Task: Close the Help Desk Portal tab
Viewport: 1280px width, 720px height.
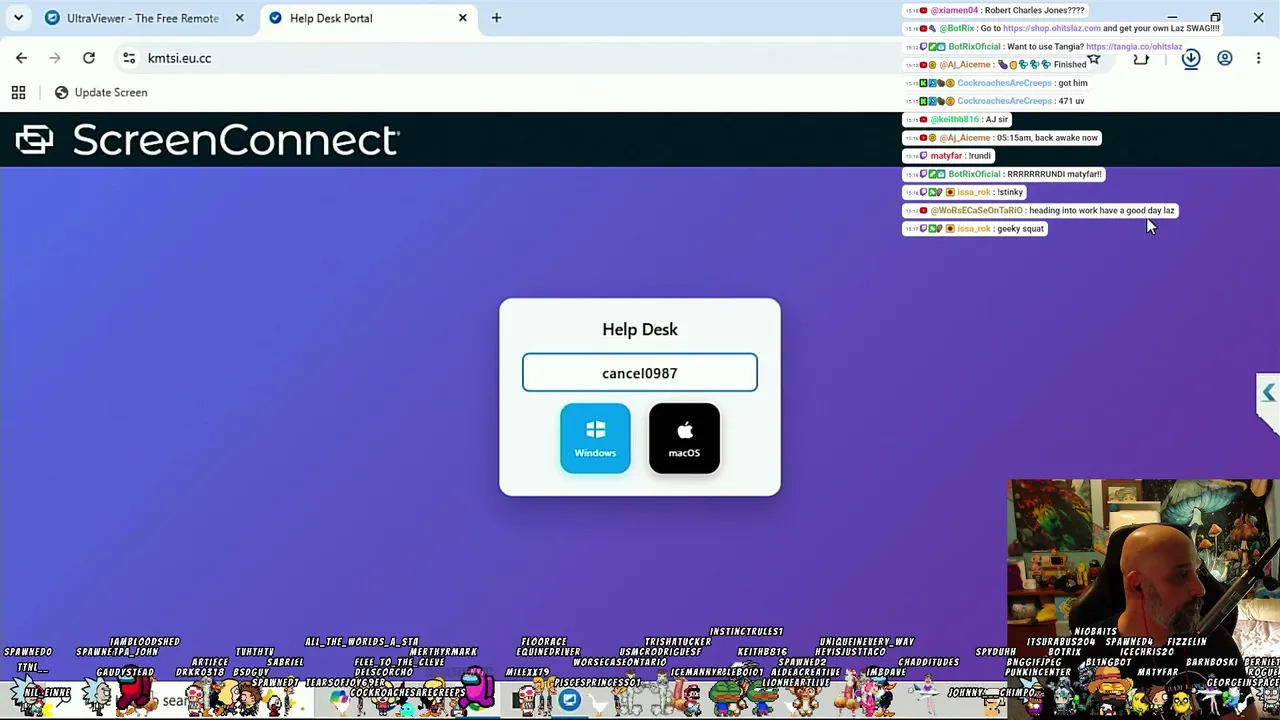Action: coord(462,18)
